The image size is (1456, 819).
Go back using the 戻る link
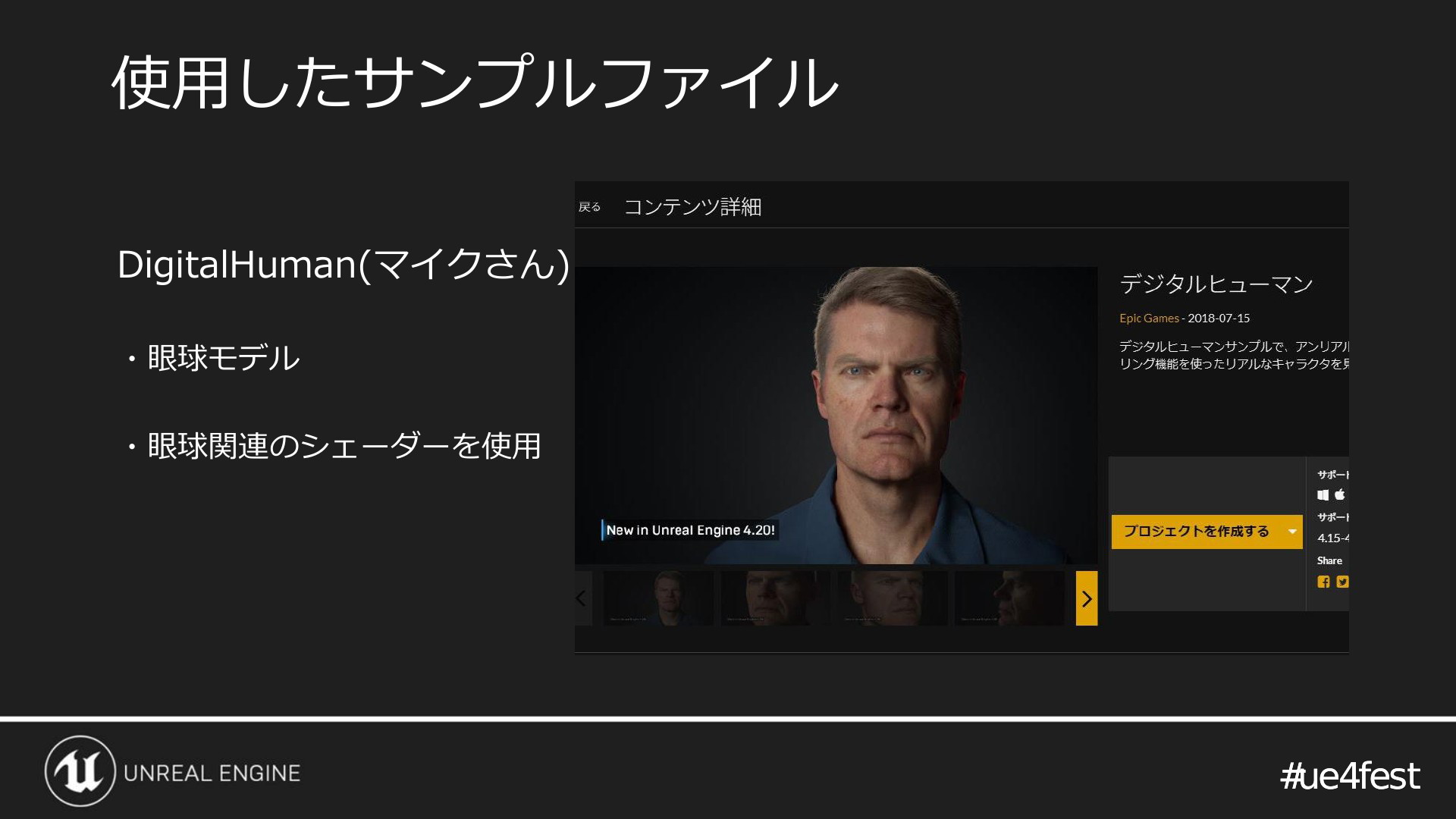click(589, 207)
